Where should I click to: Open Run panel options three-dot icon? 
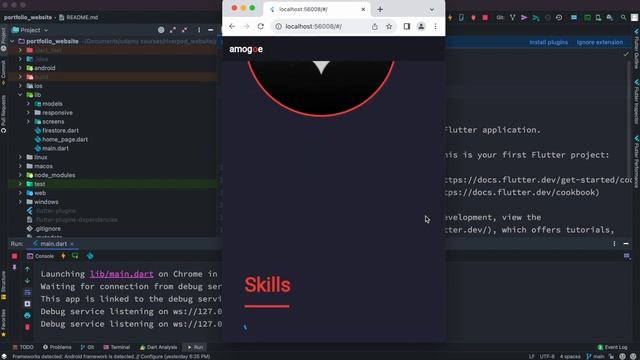(614, 244)
